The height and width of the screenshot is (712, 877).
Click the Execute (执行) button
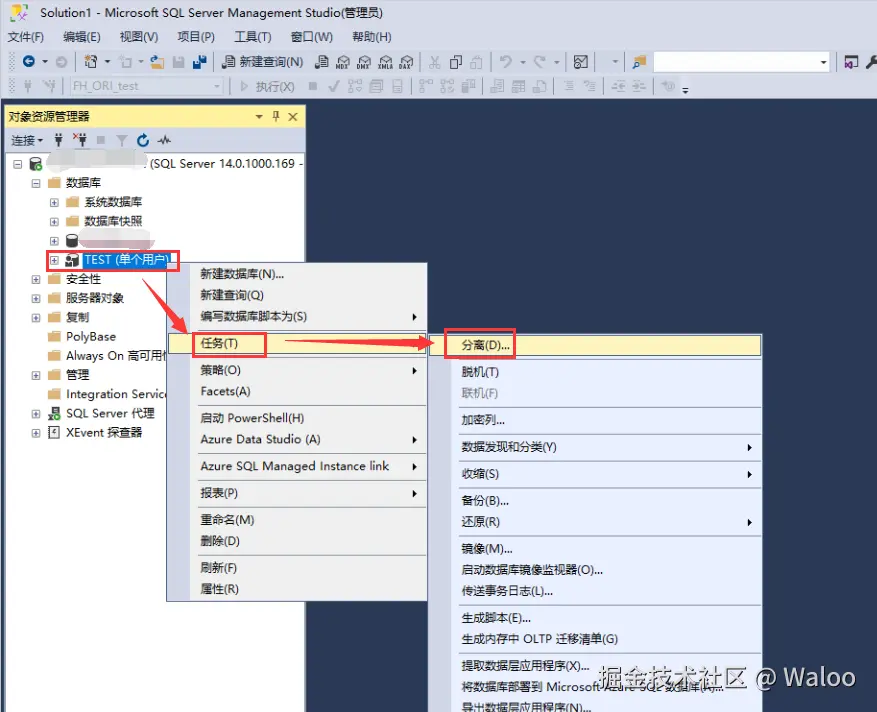tap(267, 86)
